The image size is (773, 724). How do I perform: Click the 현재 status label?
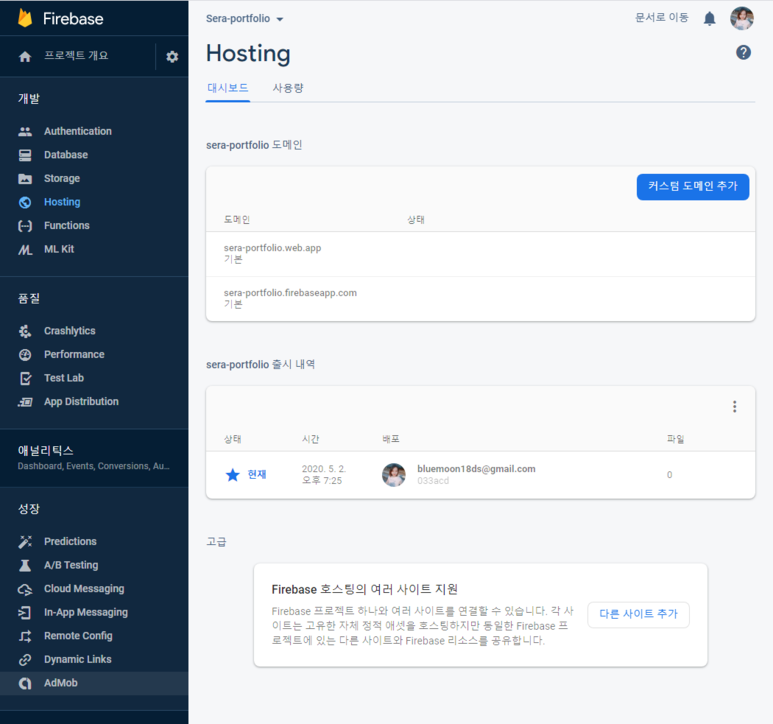(x=257, y=475)
